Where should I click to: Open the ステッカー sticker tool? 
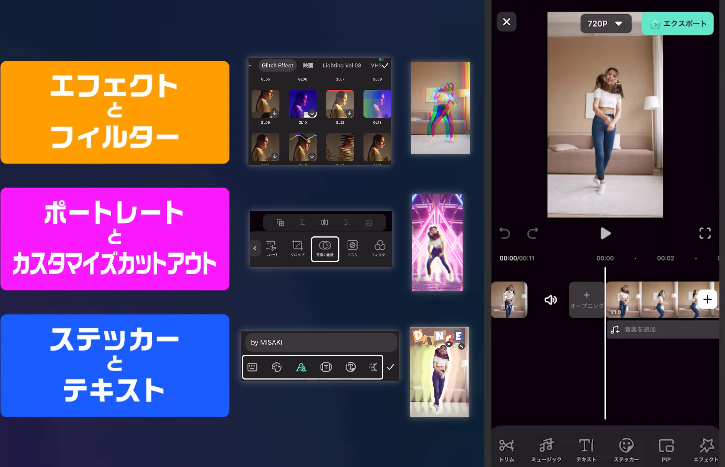[x=626, y=450]
